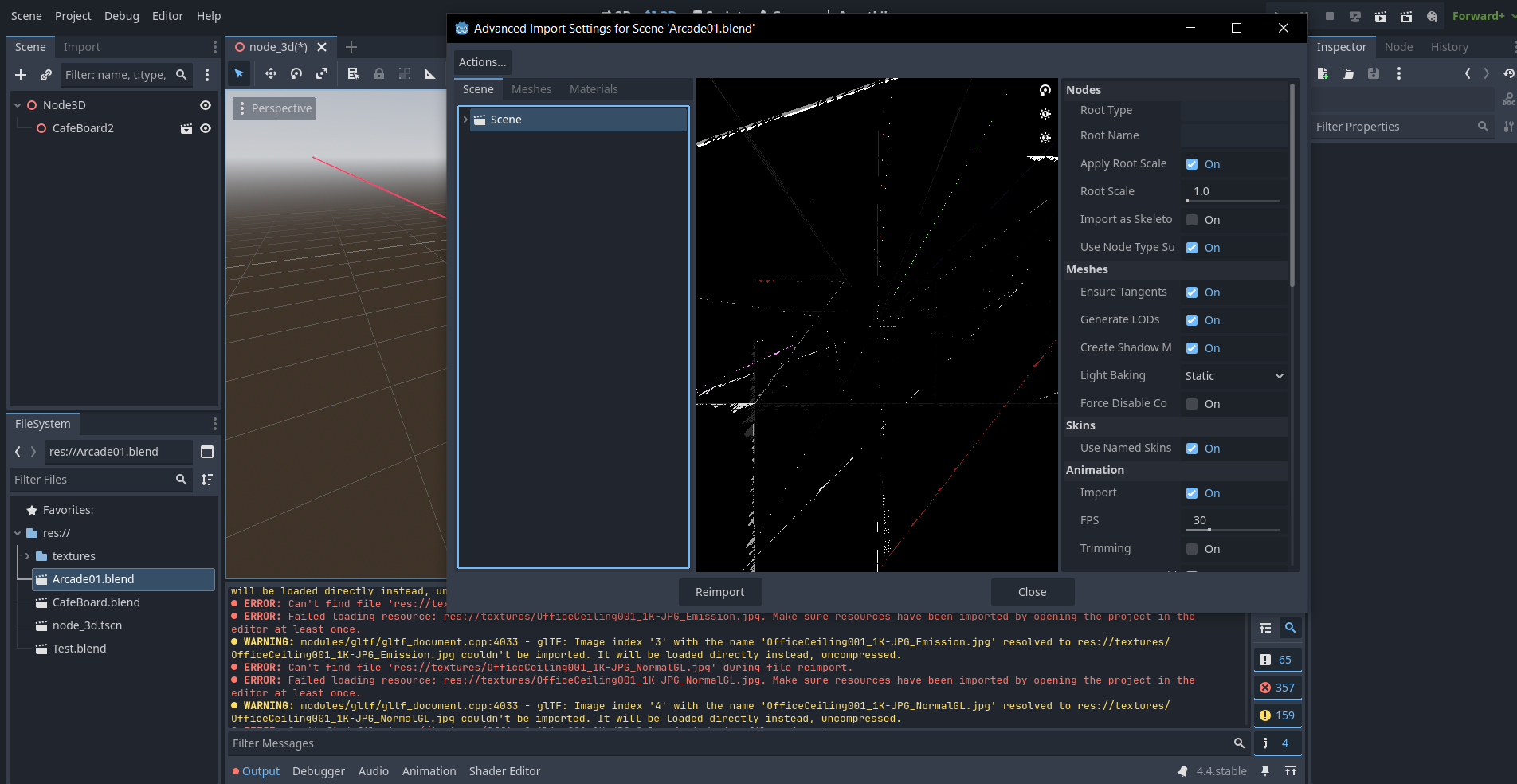This screenshot has height=784, width=1517.
Task: Select the Rotate mode tool in viewport toolbar
Action: [x=296, y=74]
